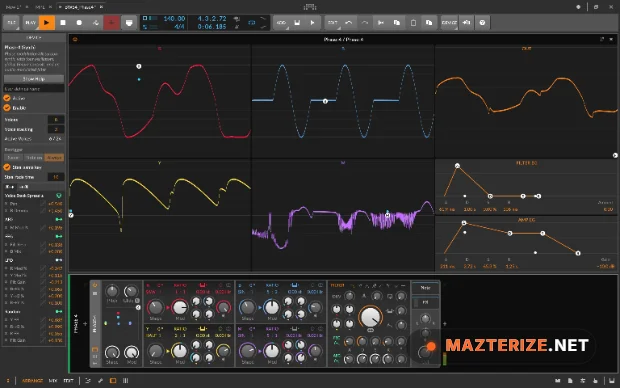This screenshot has height=388, width=620.
Task: Click the time signature 4/4 field
Action: pyautogui.click(x=179, y=26)
